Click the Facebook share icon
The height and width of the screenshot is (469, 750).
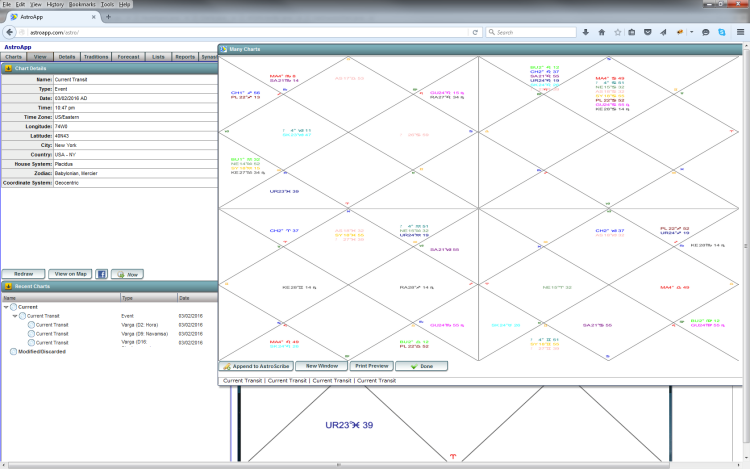[x=101, y=273]
